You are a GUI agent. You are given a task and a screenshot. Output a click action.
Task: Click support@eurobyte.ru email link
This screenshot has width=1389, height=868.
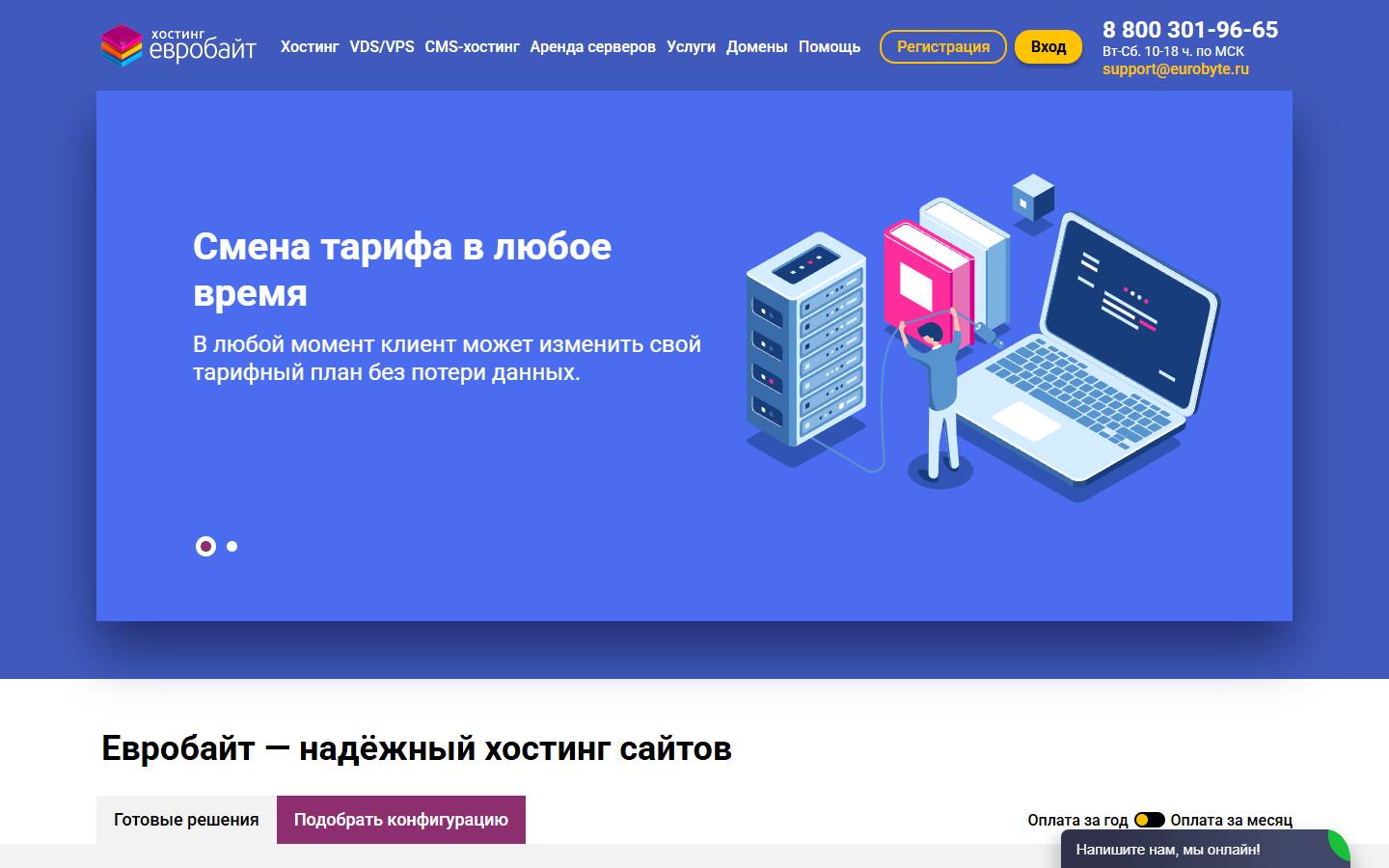(1176, 69)
